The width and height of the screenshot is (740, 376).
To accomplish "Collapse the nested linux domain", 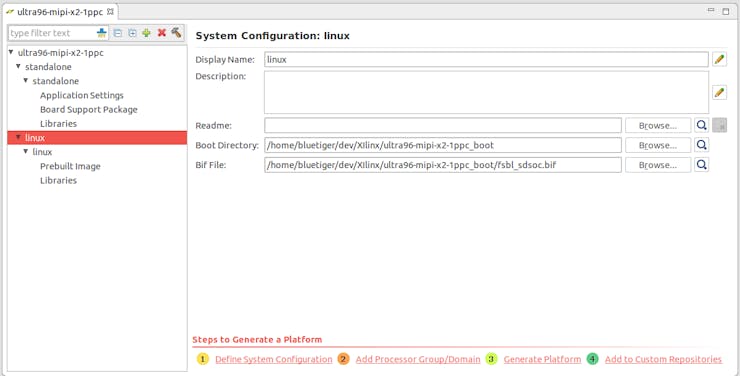I will point(26,151).
